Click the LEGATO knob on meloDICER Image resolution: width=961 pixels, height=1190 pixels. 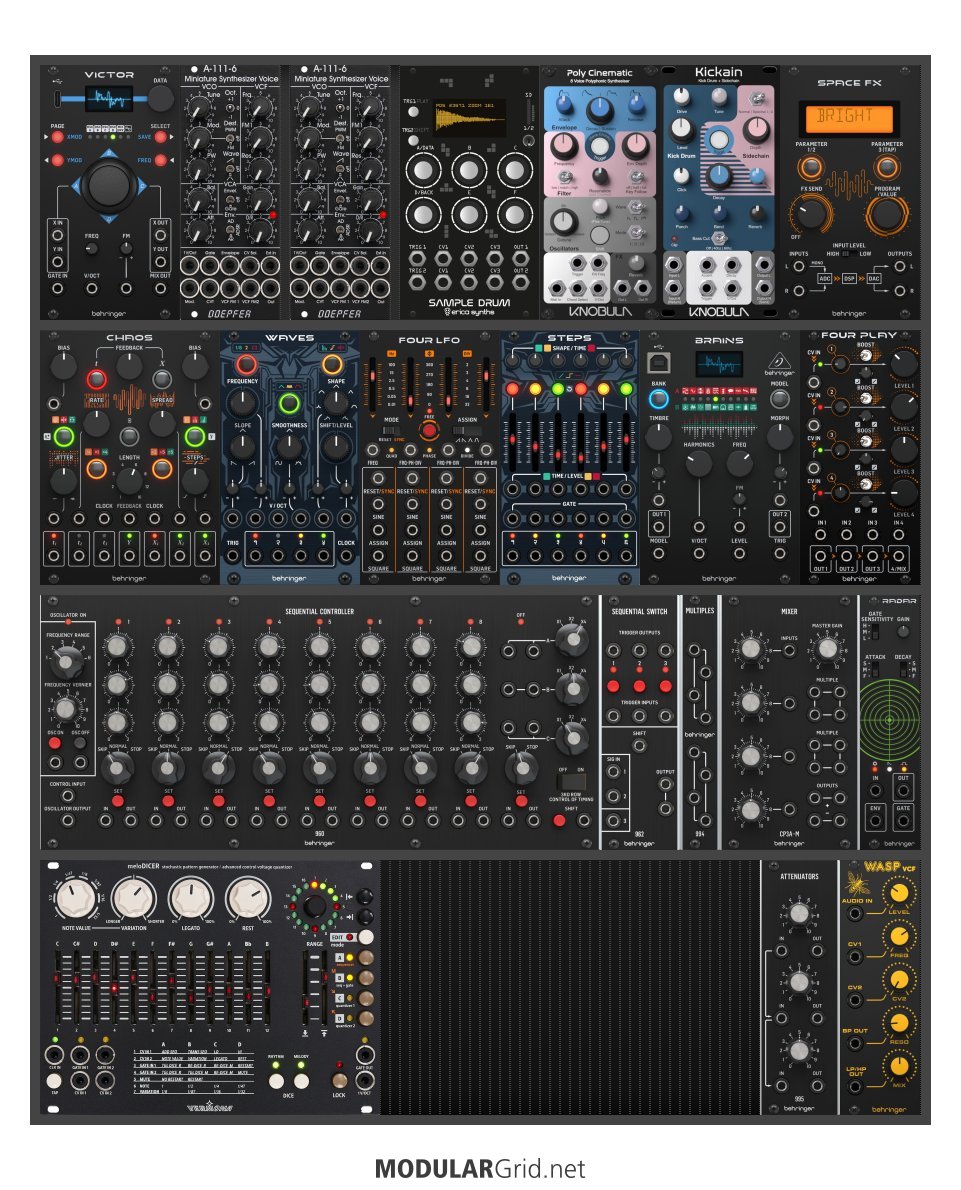191,897
